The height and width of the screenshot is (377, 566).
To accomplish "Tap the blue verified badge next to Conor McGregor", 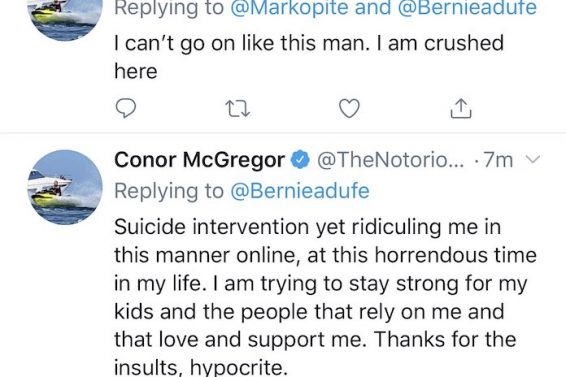I will pyautogui.click(x=300, y=160).
